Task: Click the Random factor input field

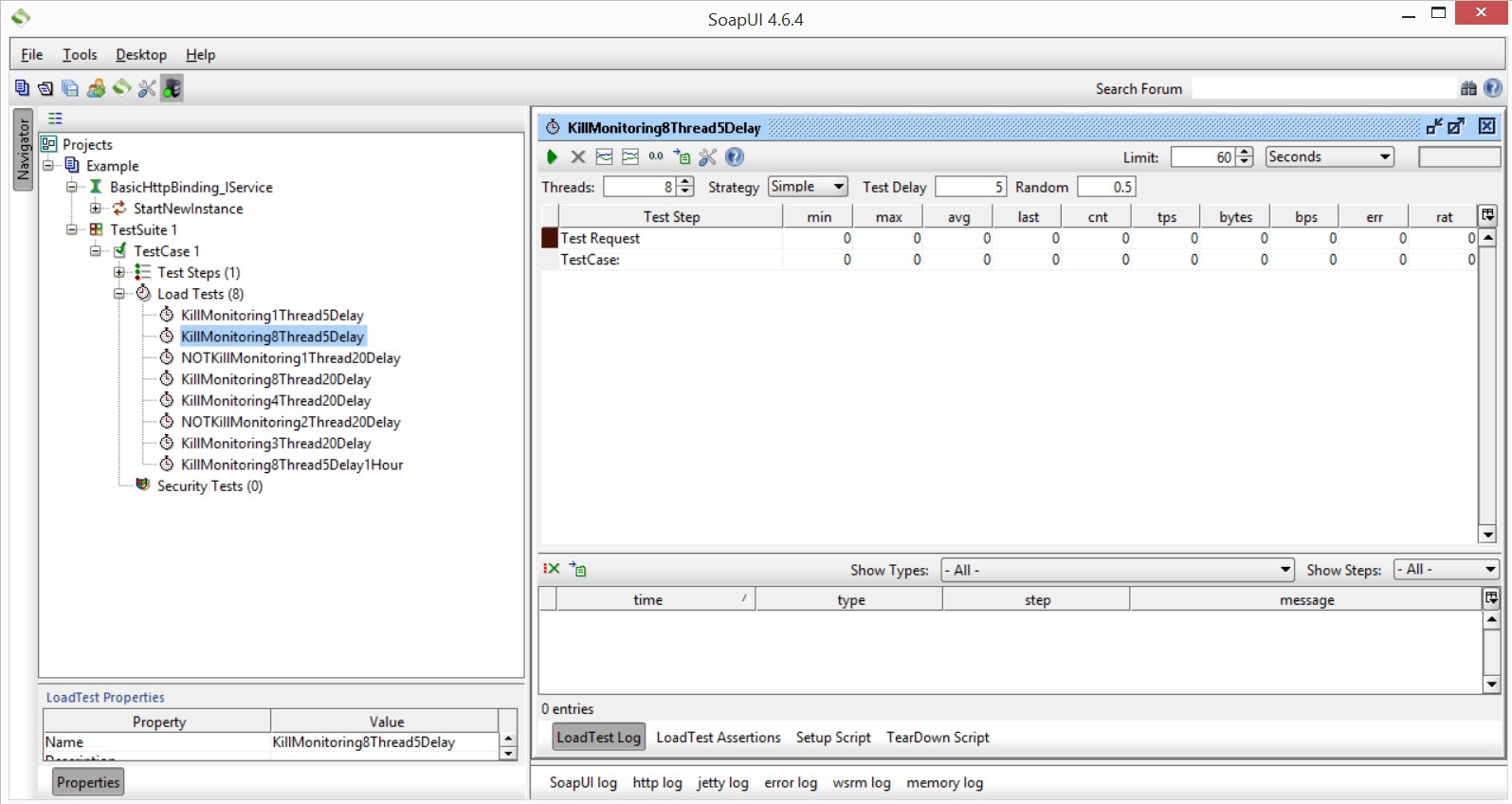Action: (1106, 187)
